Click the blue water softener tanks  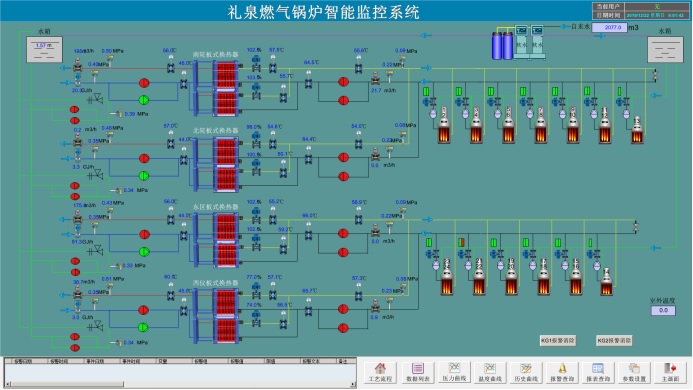(x=503, y=46)
